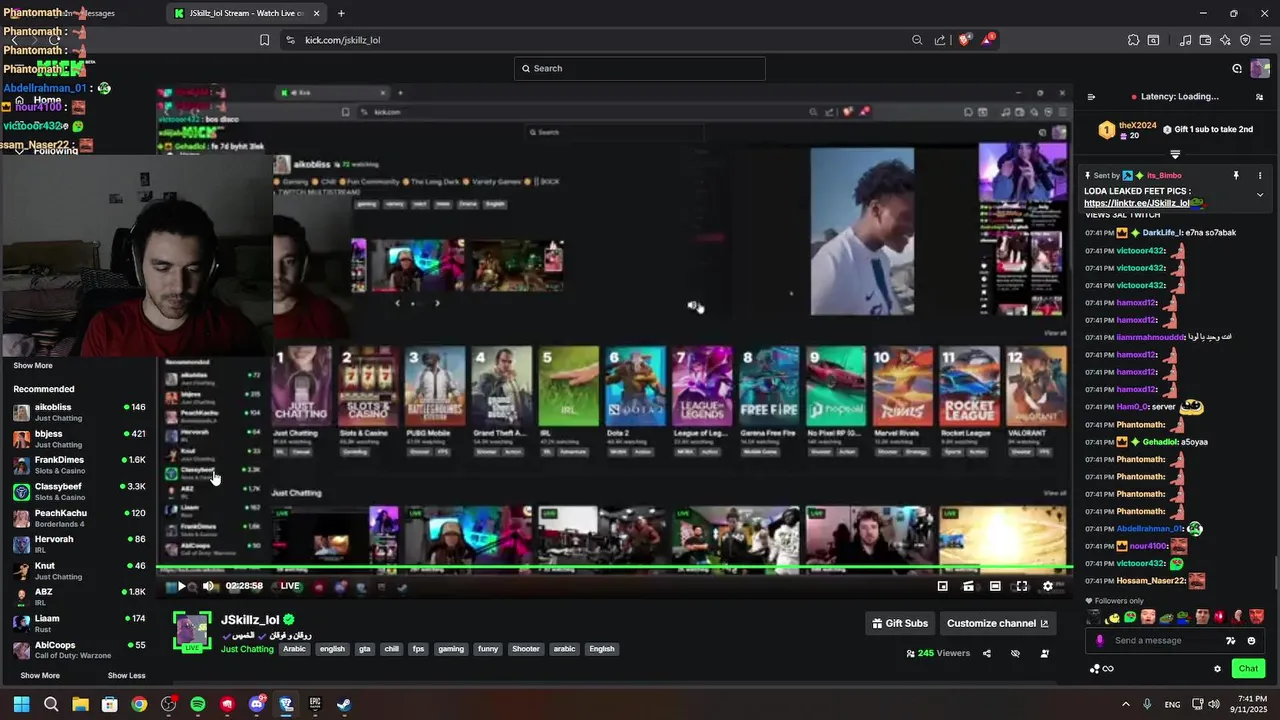Bookmark this page icon
Viewport: 1280px width, 720px height.
(264, 40)
